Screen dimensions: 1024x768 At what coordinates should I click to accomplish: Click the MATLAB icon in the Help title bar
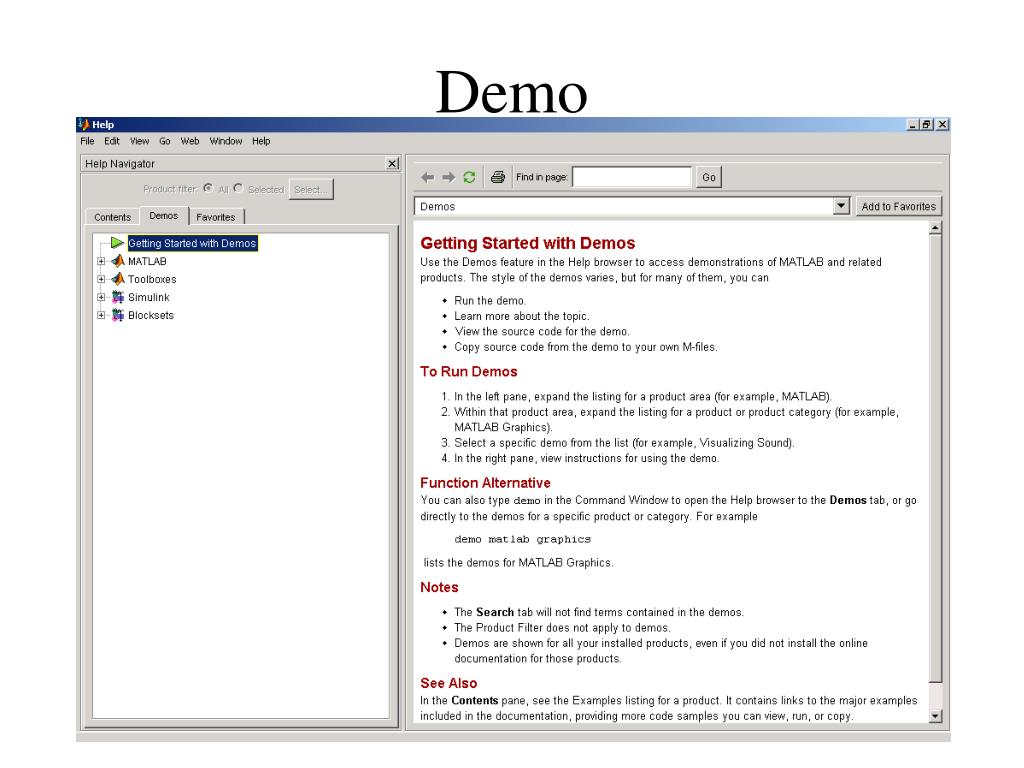coord(83,124)
